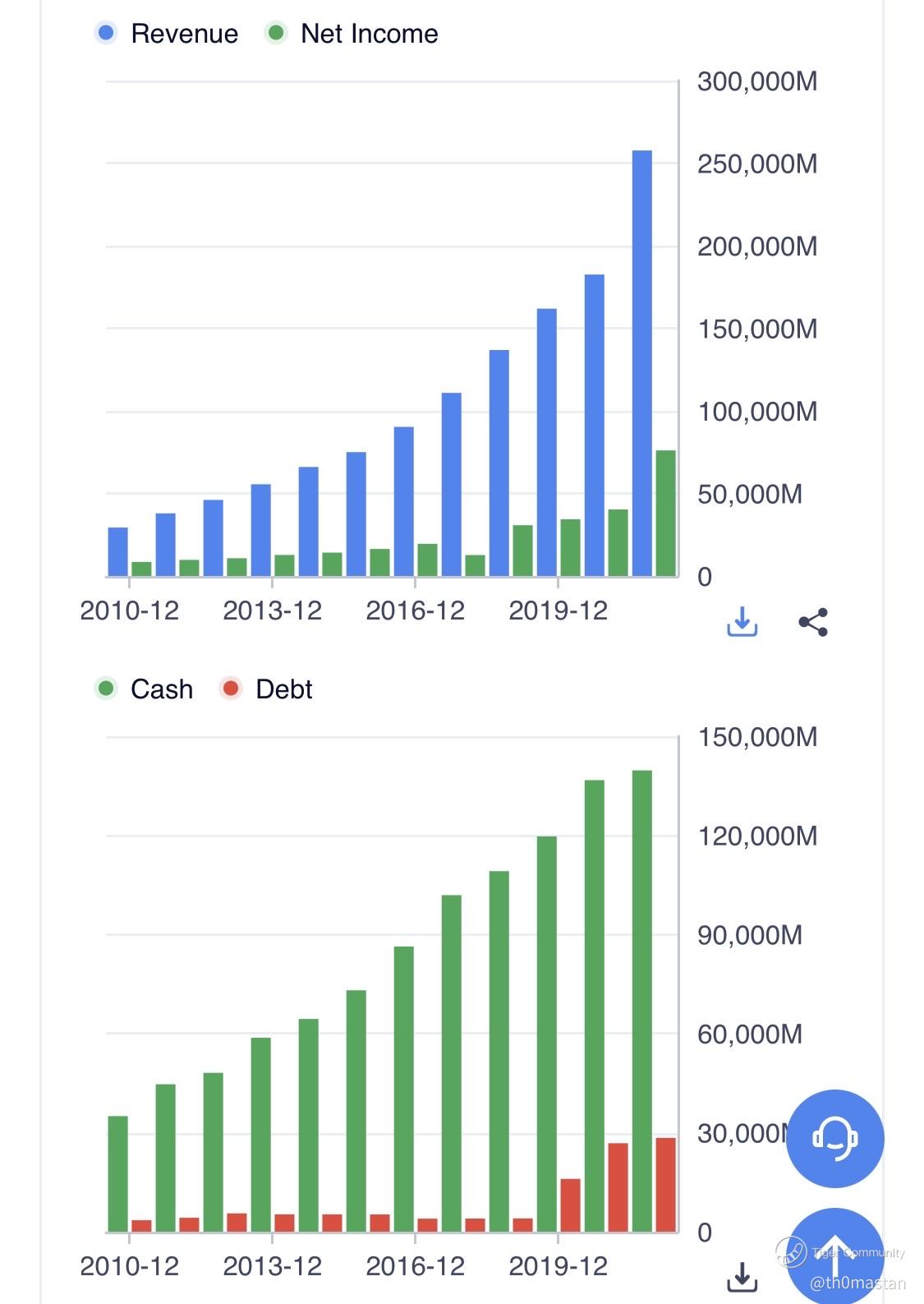This screenshot has height=1304, width=924.
Task: Toggle the Revenue series in legend
Action: pos(184,34)
